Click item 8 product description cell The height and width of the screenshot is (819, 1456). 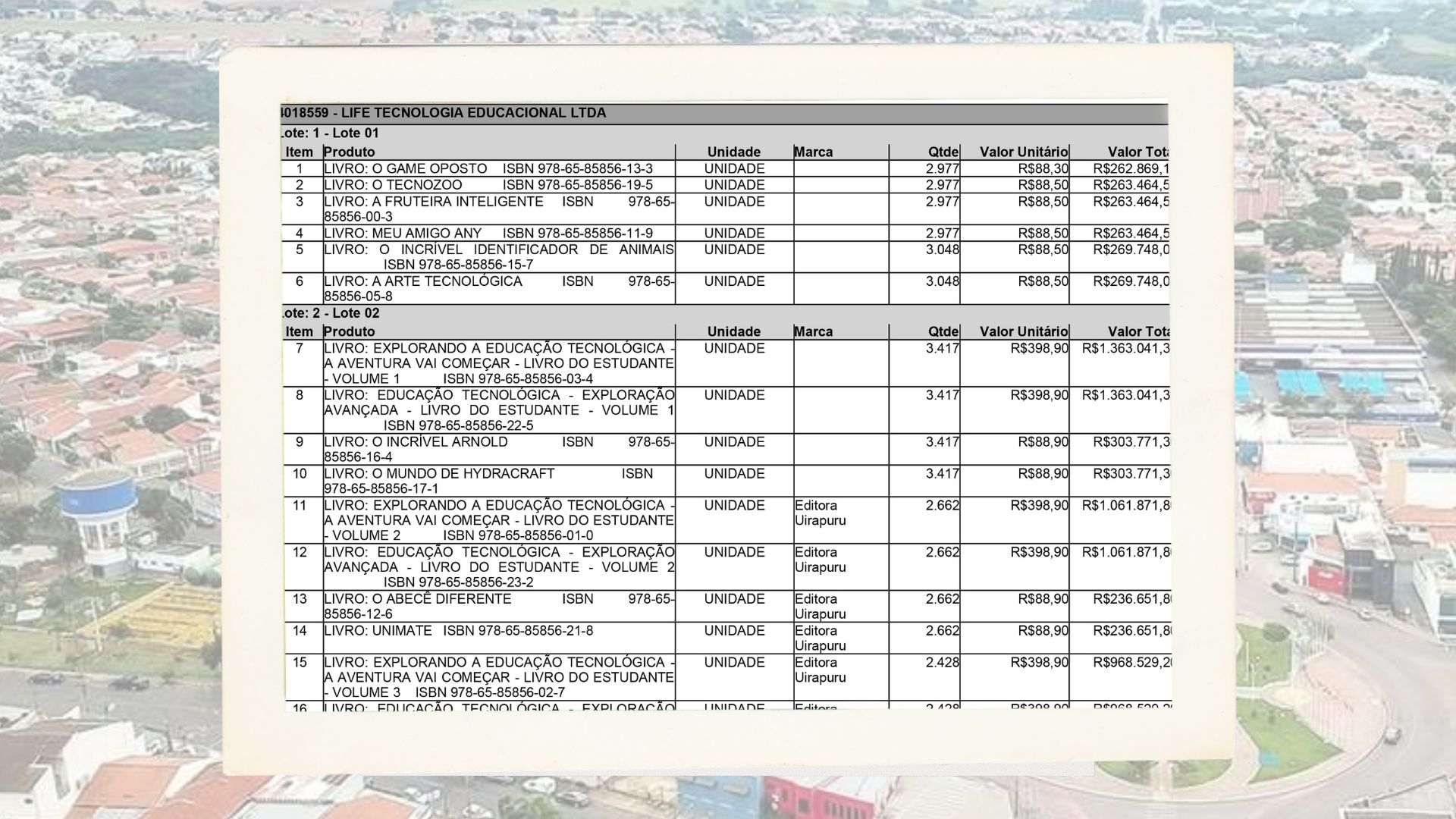pos(499,410)
